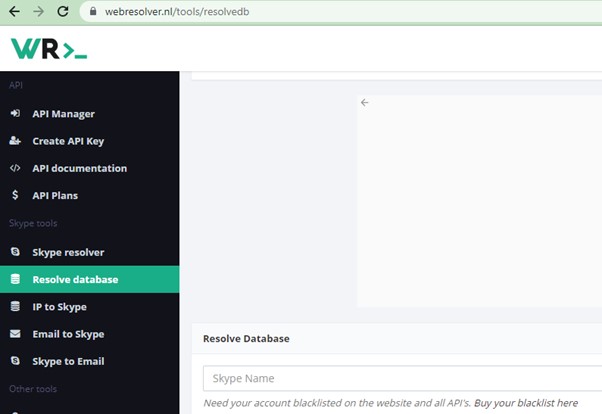Viewport: 602px width, 414px height.
Task: Click the API section label in sidebar
Action: click(16, 85)
